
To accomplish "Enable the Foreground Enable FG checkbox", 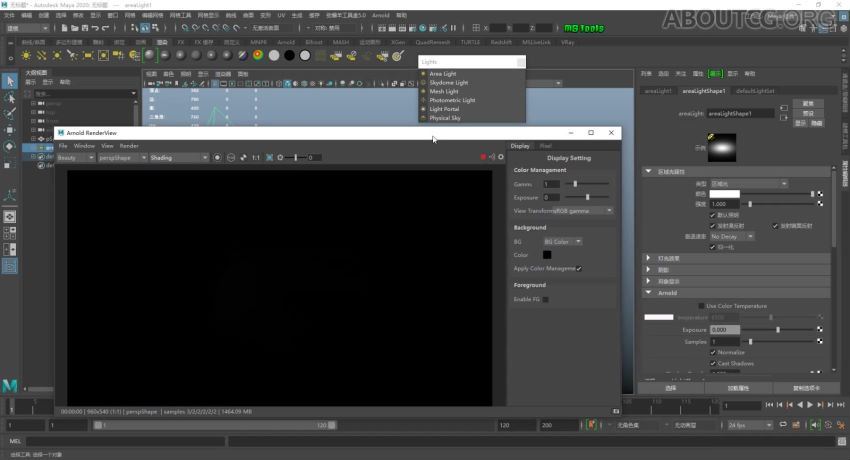I will (546, 300).
